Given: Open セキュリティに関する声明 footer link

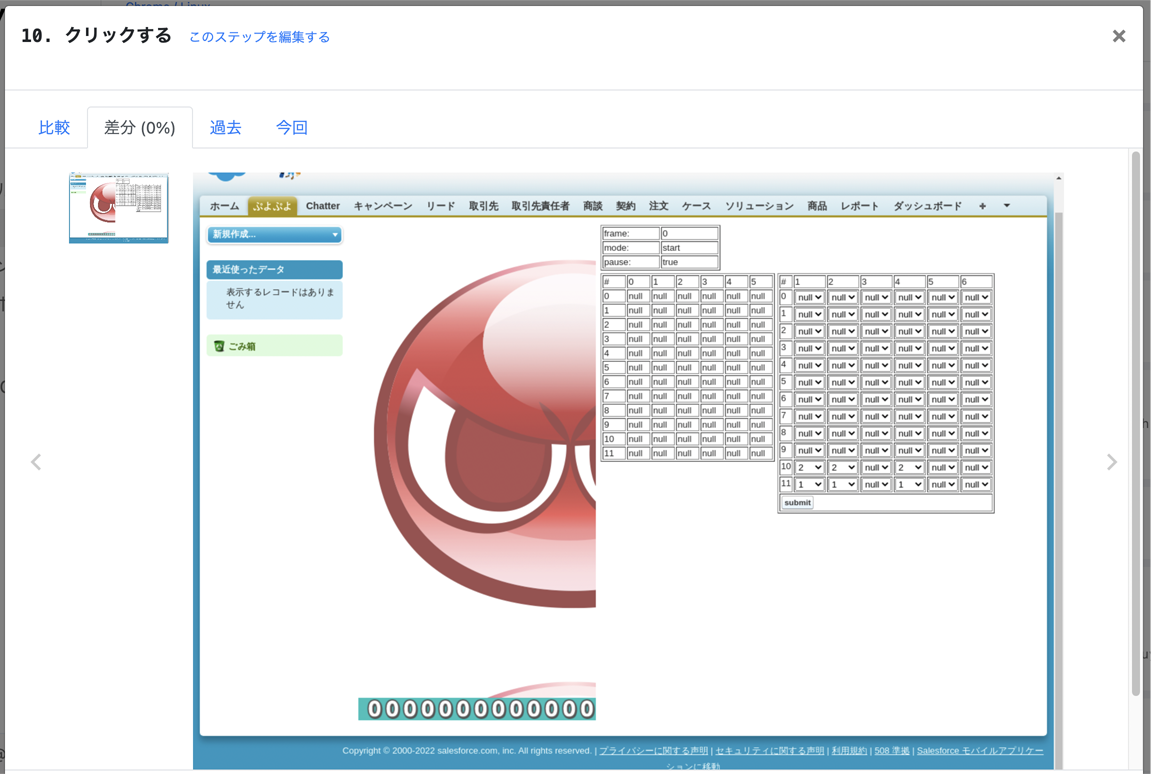Looking at the screenshot, I should 769,751.
